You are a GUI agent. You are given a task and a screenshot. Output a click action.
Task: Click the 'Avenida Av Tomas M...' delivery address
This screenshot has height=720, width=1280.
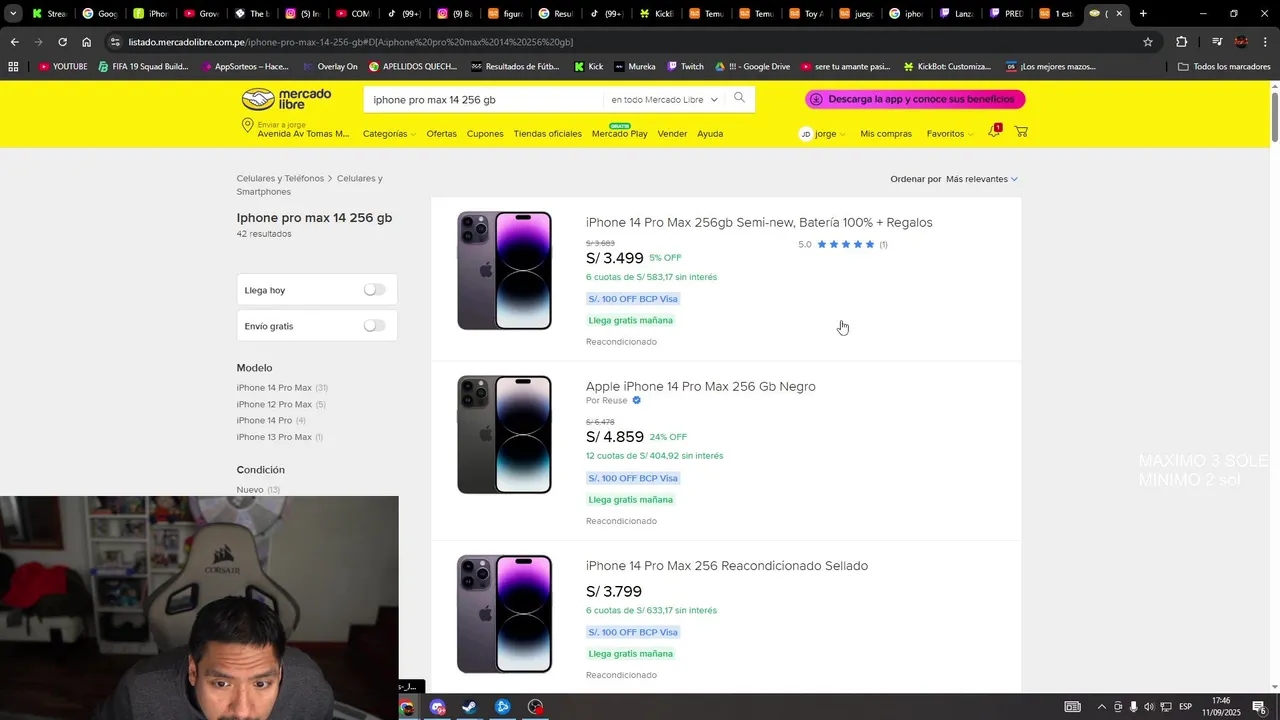(303, 134)
